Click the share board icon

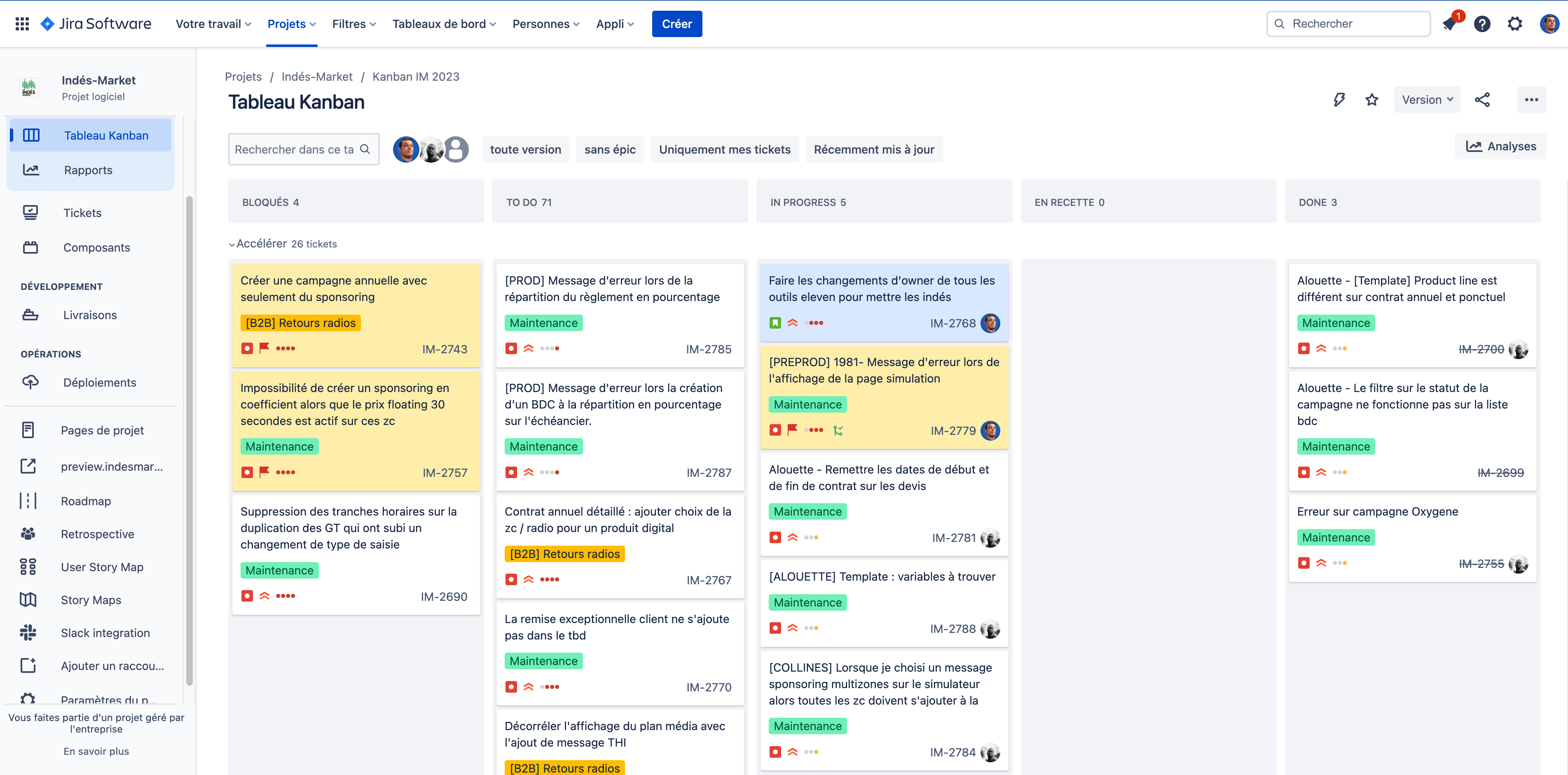point(1482,100)
